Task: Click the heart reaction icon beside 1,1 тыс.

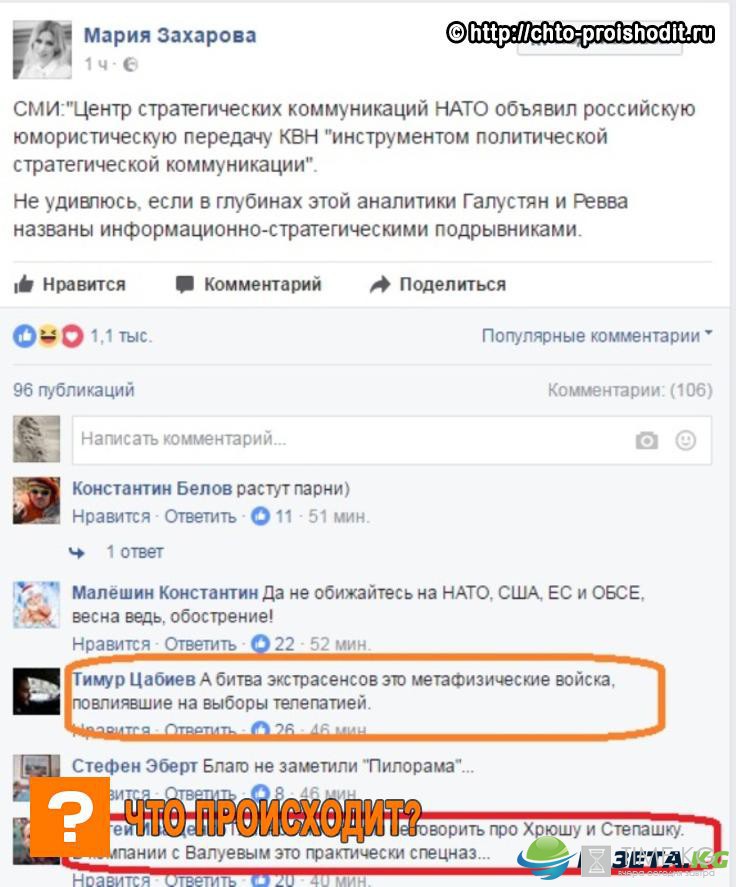Action: [72, 337]
